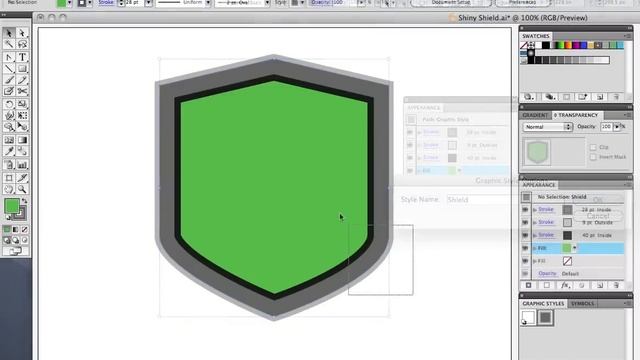This screenshot has width=640, height=360.
Task: Select the Scale tool
Action: (x=22, y=104)
